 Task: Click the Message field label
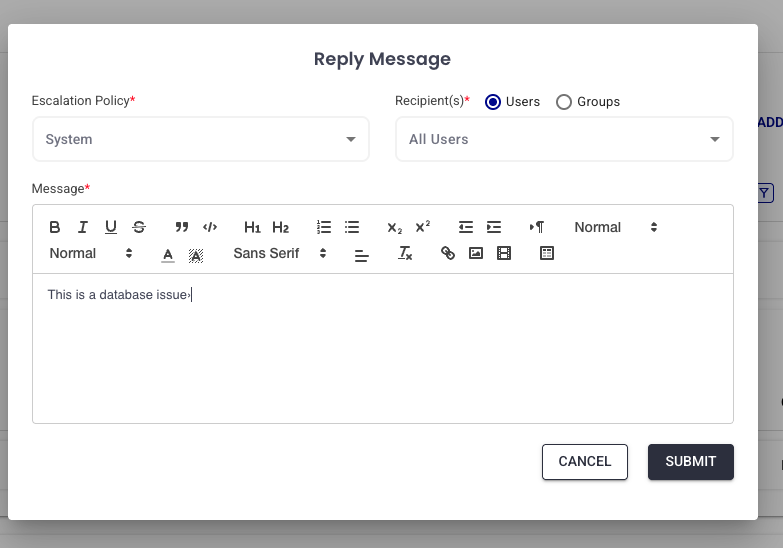click(x=60, y=188)
